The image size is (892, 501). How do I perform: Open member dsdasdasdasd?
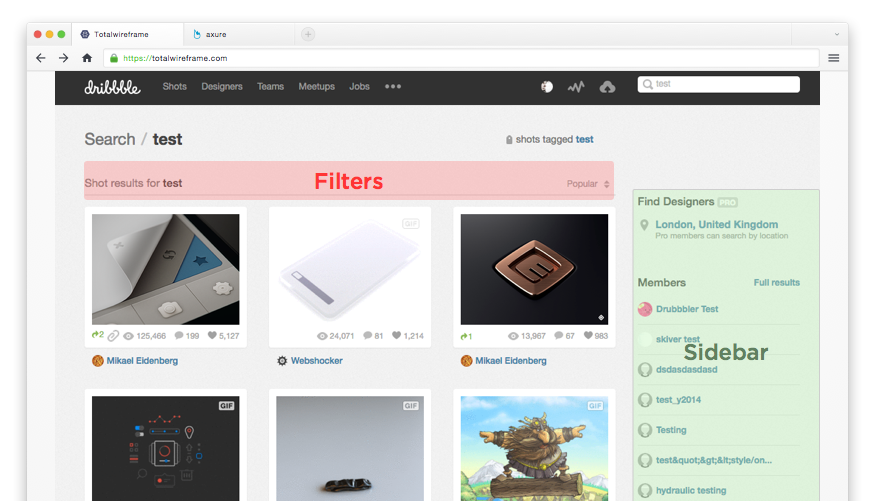(x=686, y=370)
